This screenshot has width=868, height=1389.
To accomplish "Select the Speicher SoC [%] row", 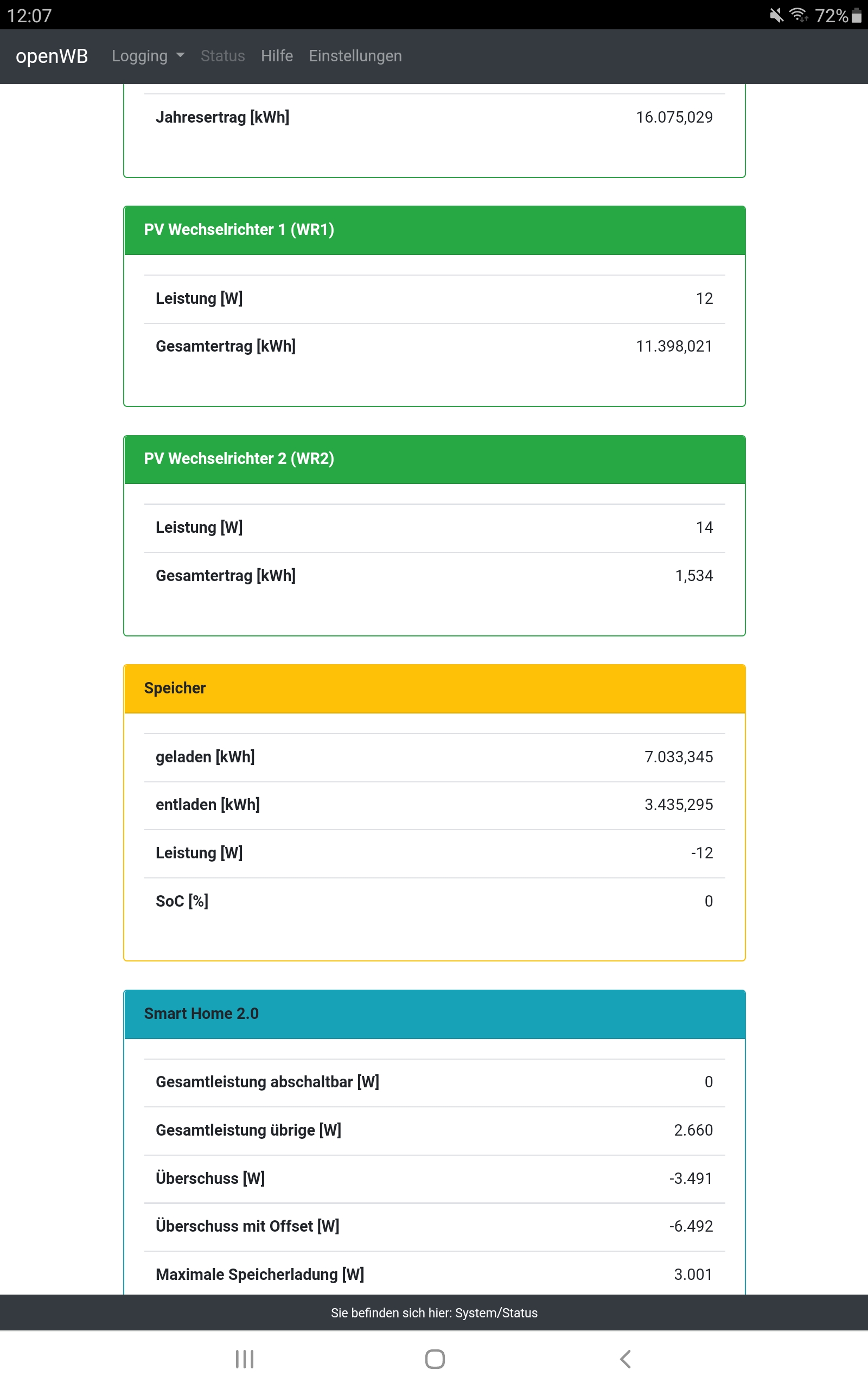I will (x=434, y=901).
